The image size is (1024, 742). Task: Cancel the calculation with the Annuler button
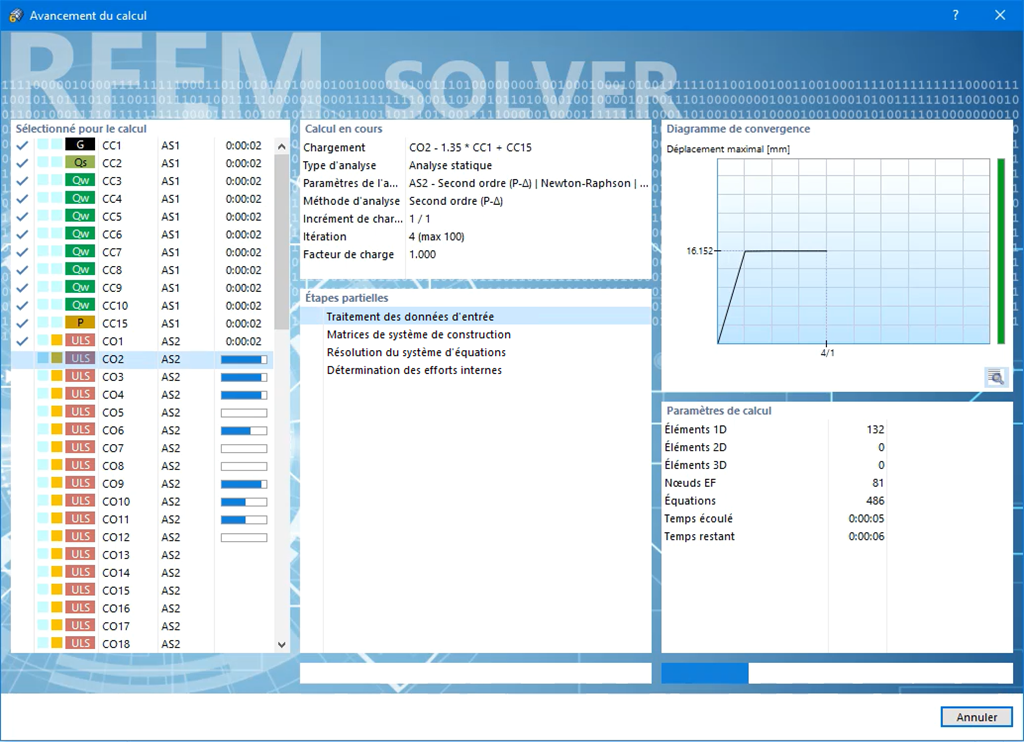click(x=976, y=717)
